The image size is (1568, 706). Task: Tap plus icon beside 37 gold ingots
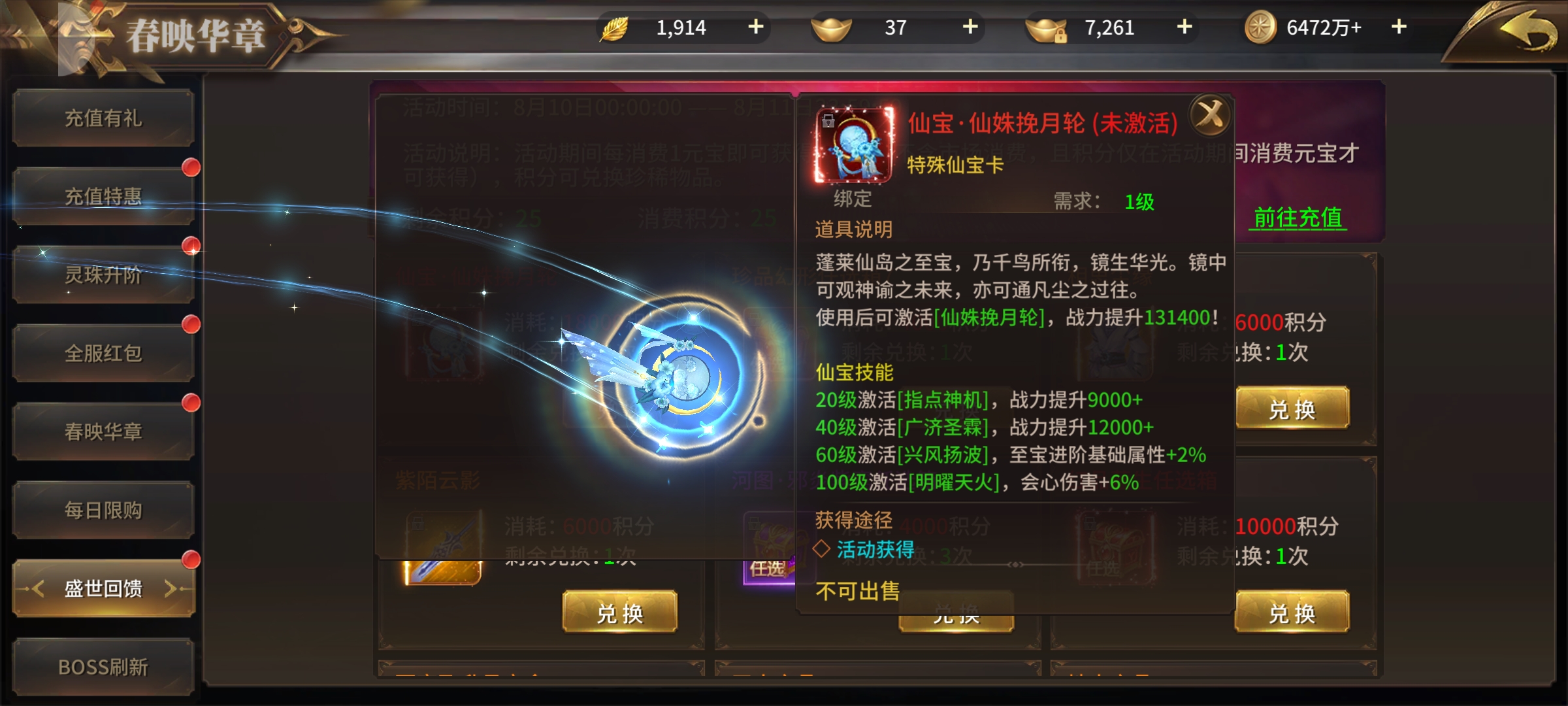(x=970, y=27)
